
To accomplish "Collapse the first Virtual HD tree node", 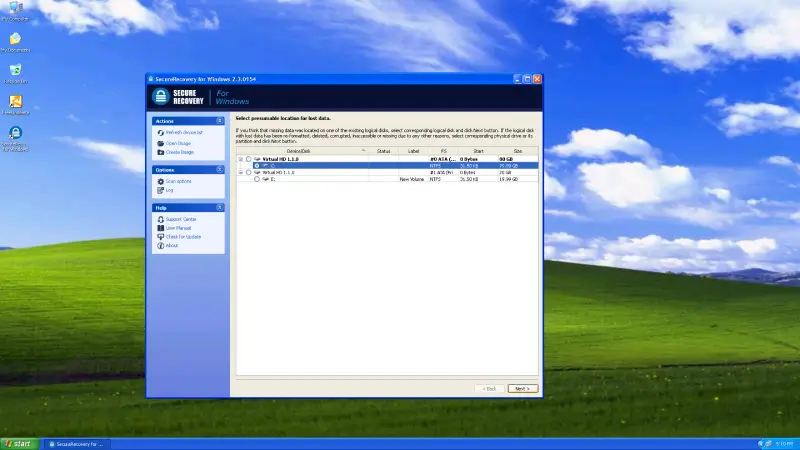I will (240, 159).
